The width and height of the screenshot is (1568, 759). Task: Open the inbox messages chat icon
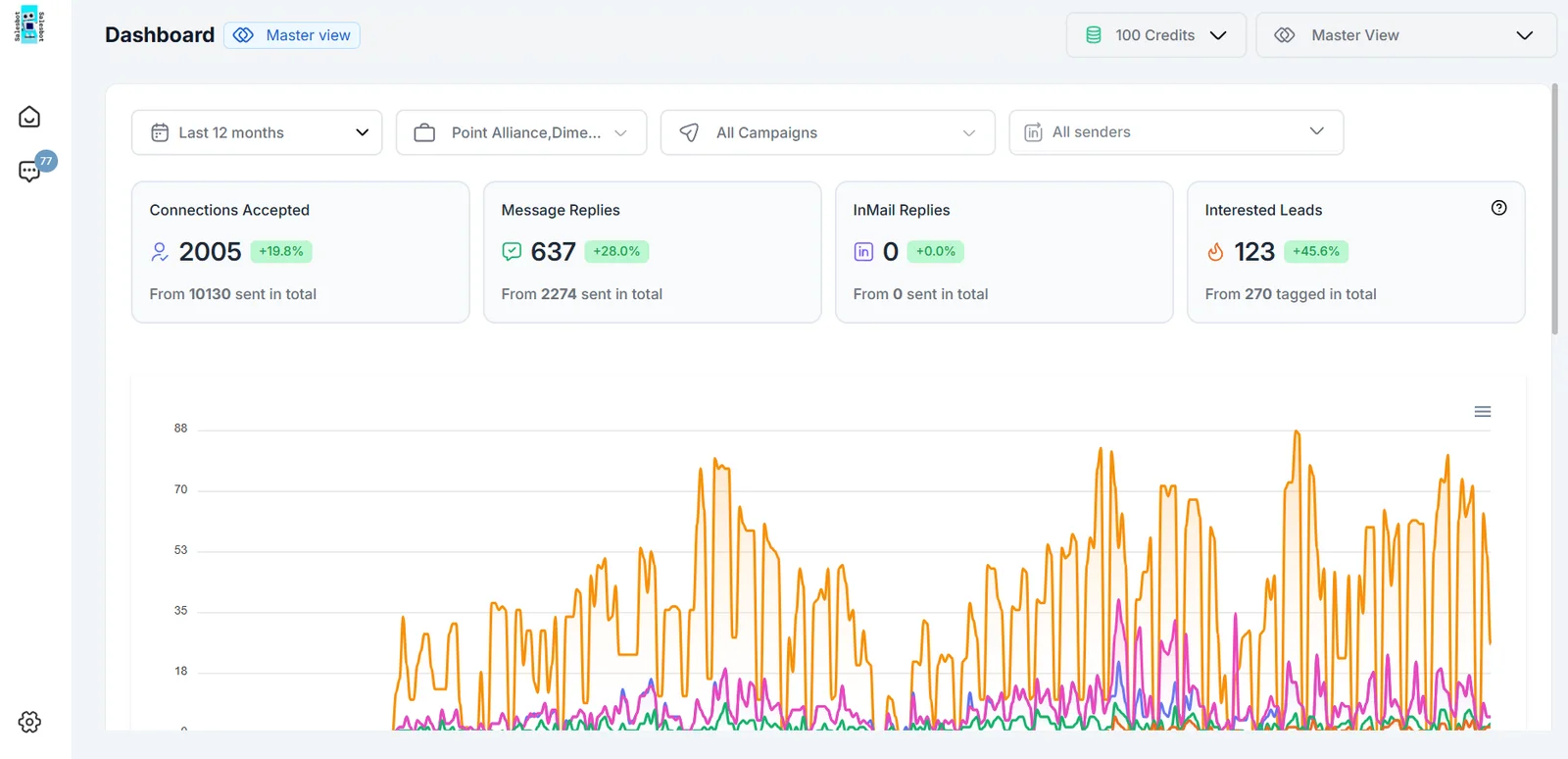coord(29,172)
